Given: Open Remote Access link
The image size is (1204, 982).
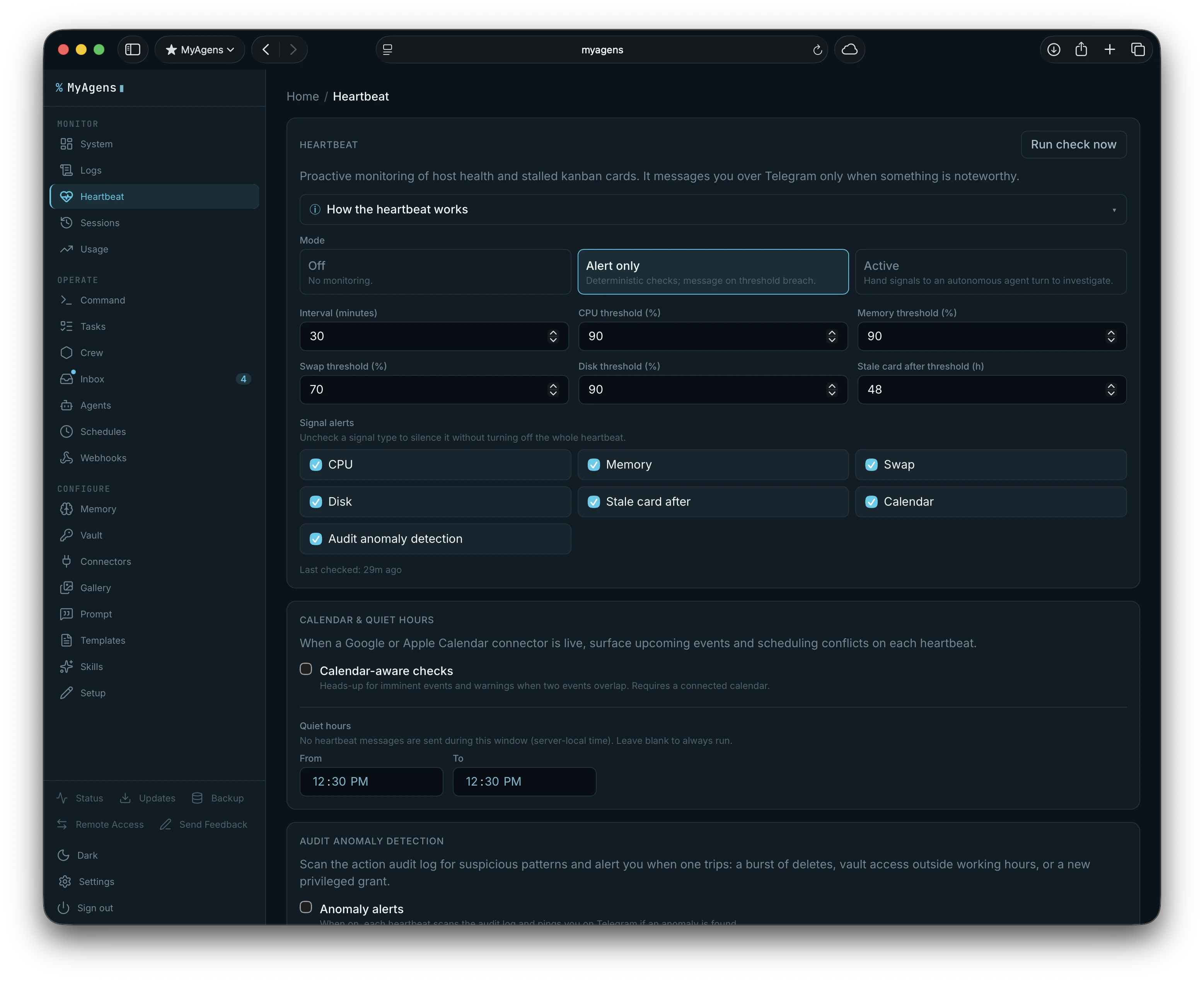Looking at the screenshot, I should coord(100,825).
